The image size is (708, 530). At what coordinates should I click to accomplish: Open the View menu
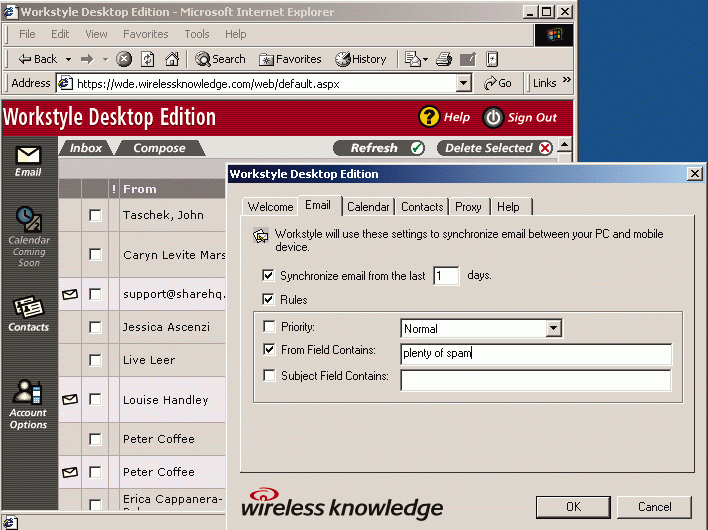coord(96,34)
